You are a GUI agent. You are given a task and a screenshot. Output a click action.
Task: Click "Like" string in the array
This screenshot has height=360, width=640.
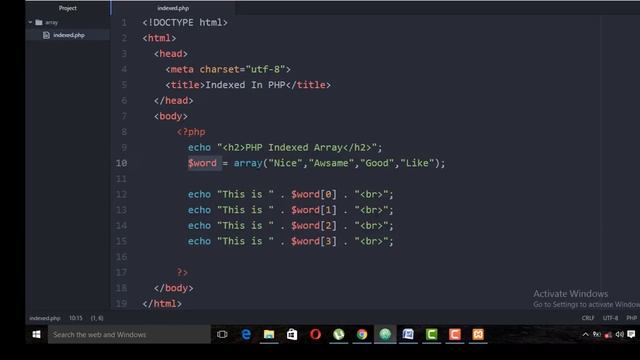click(x=417, y=163)
